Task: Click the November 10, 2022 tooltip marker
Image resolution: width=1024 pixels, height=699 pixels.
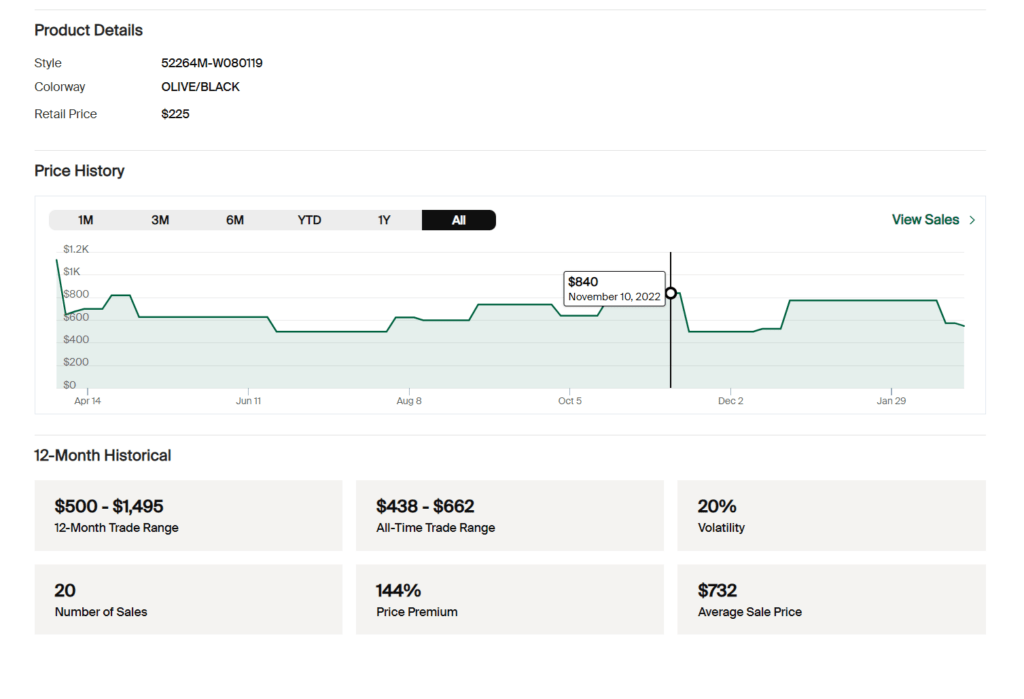Action: (670, 294)
